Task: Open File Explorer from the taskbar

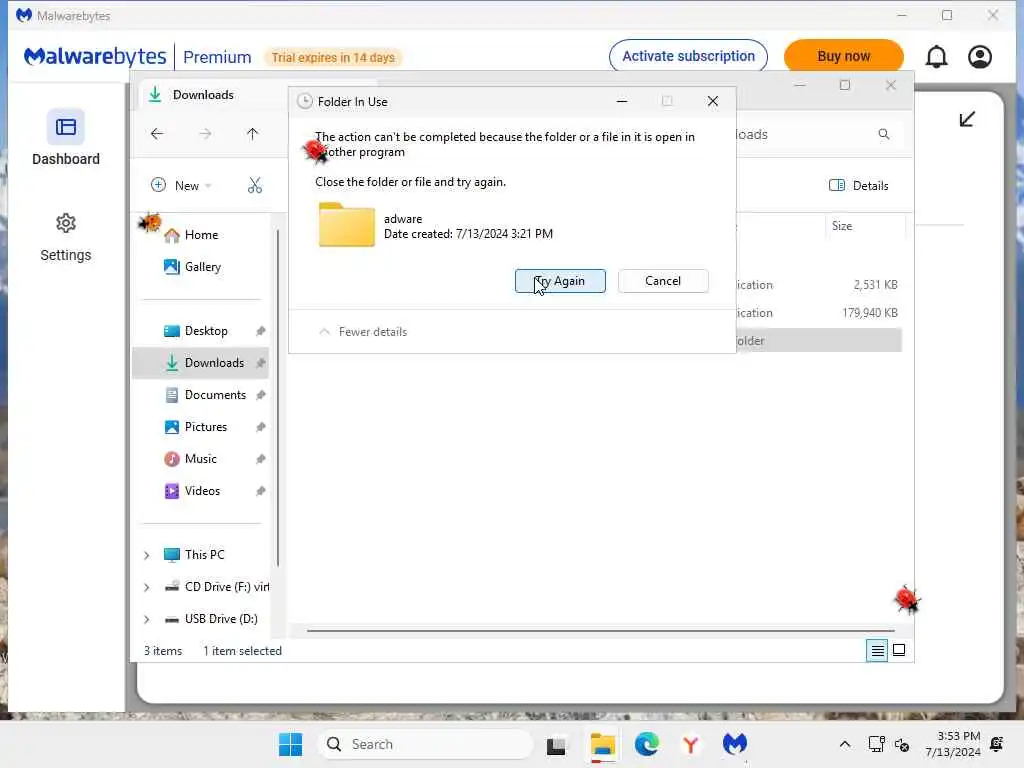Action: 603,744
